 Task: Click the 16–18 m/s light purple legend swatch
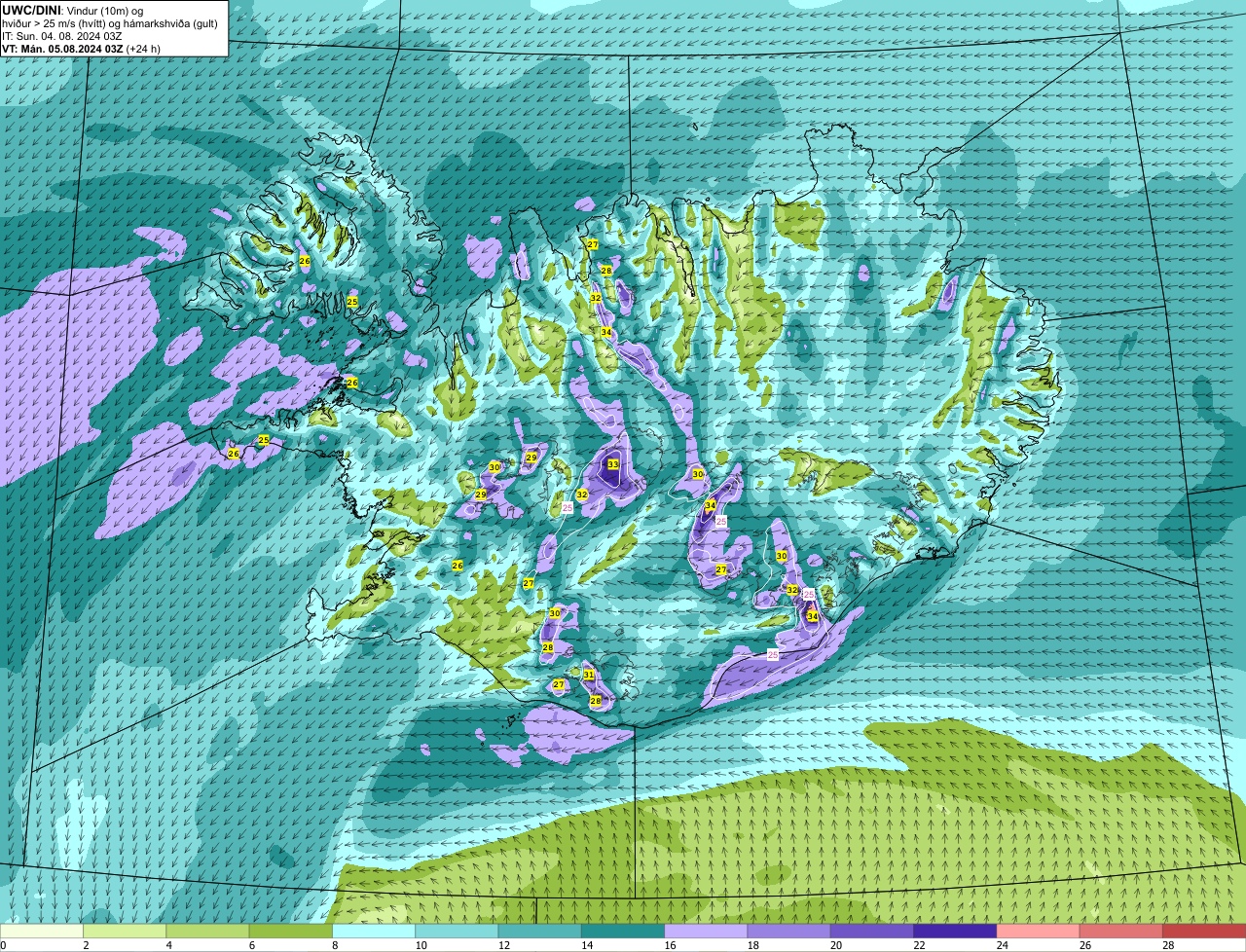click(706, 931)
